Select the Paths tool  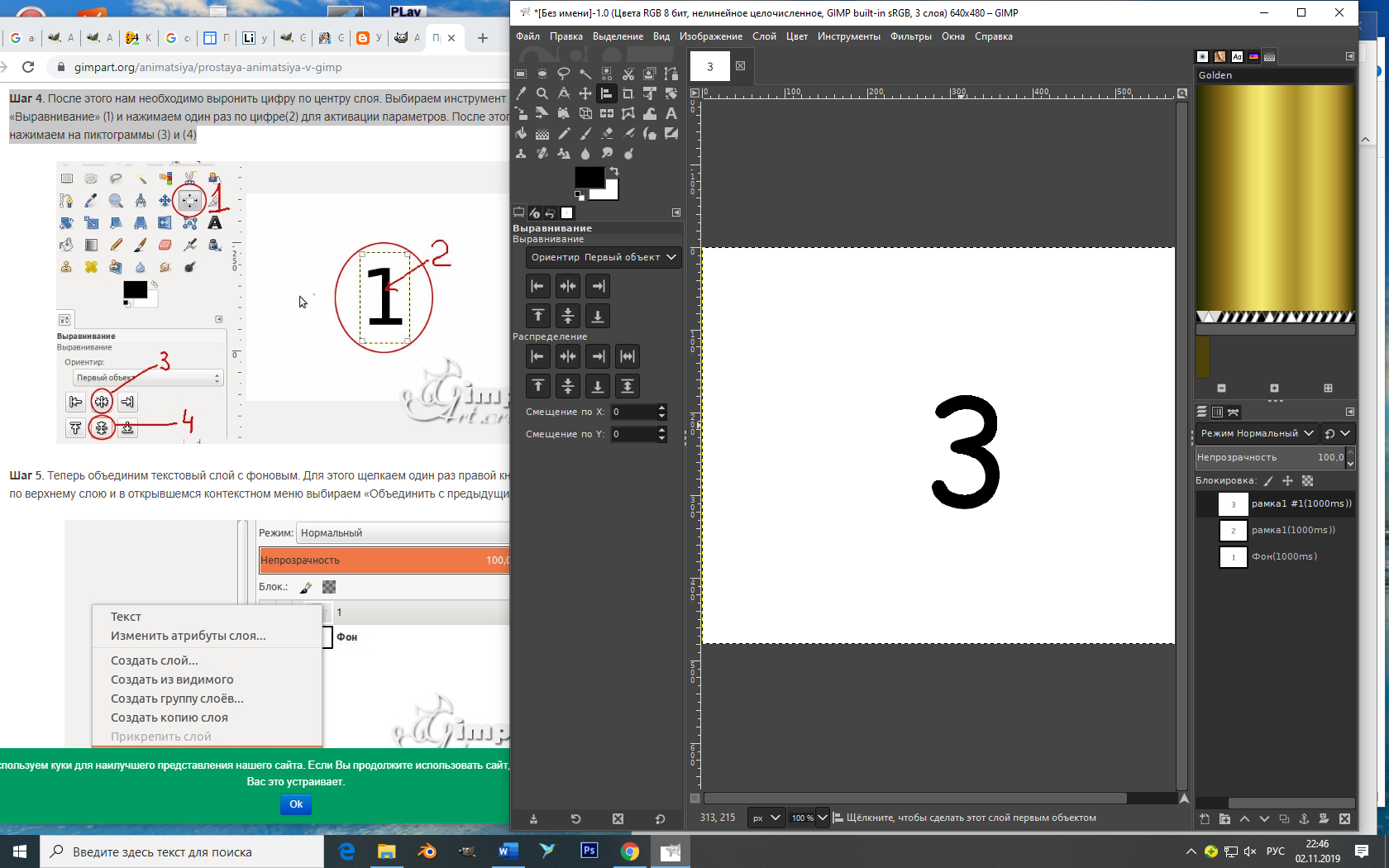coord(671,74)
